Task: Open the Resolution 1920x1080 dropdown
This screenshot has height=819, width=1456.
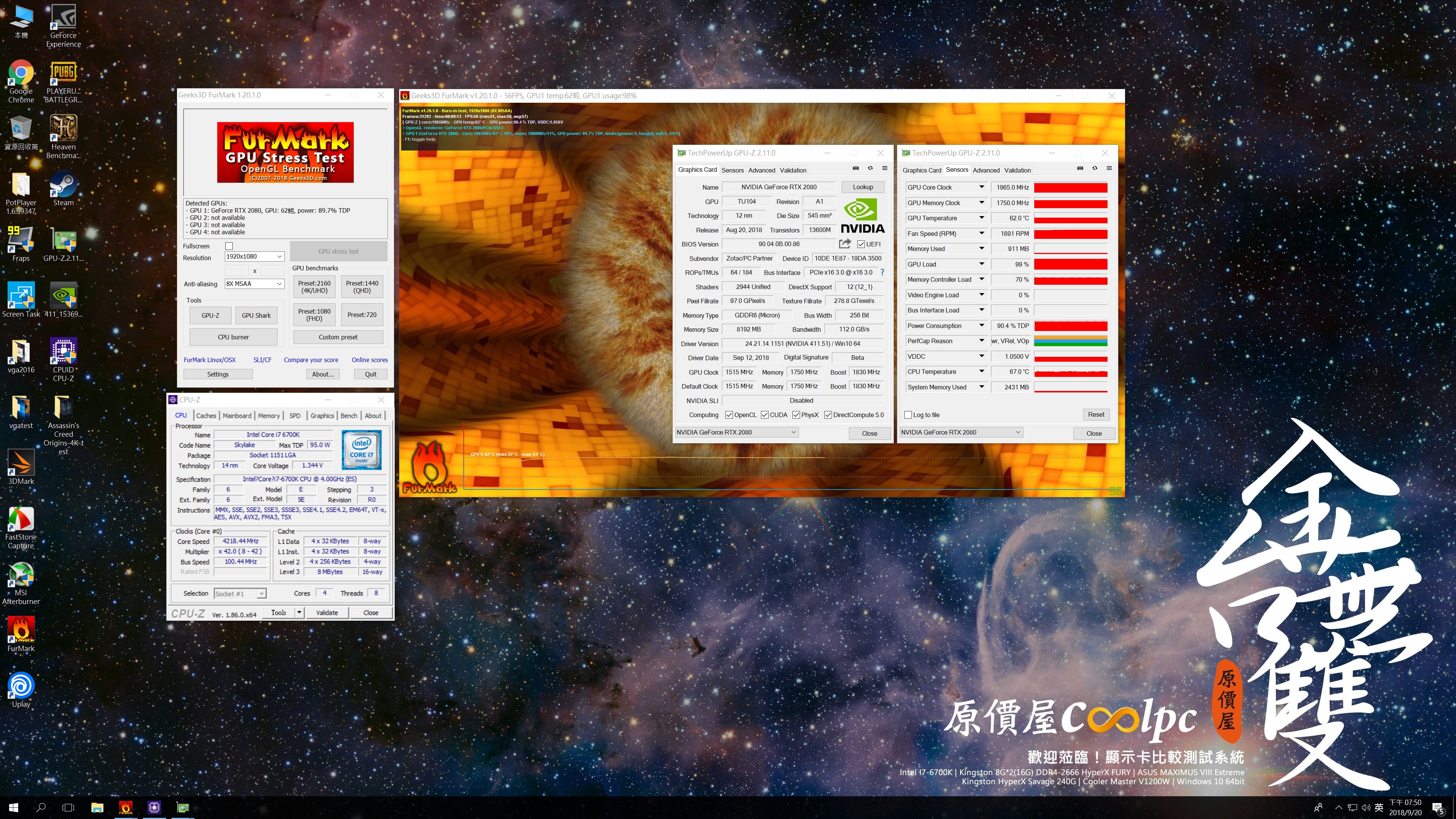Action: 254,257
